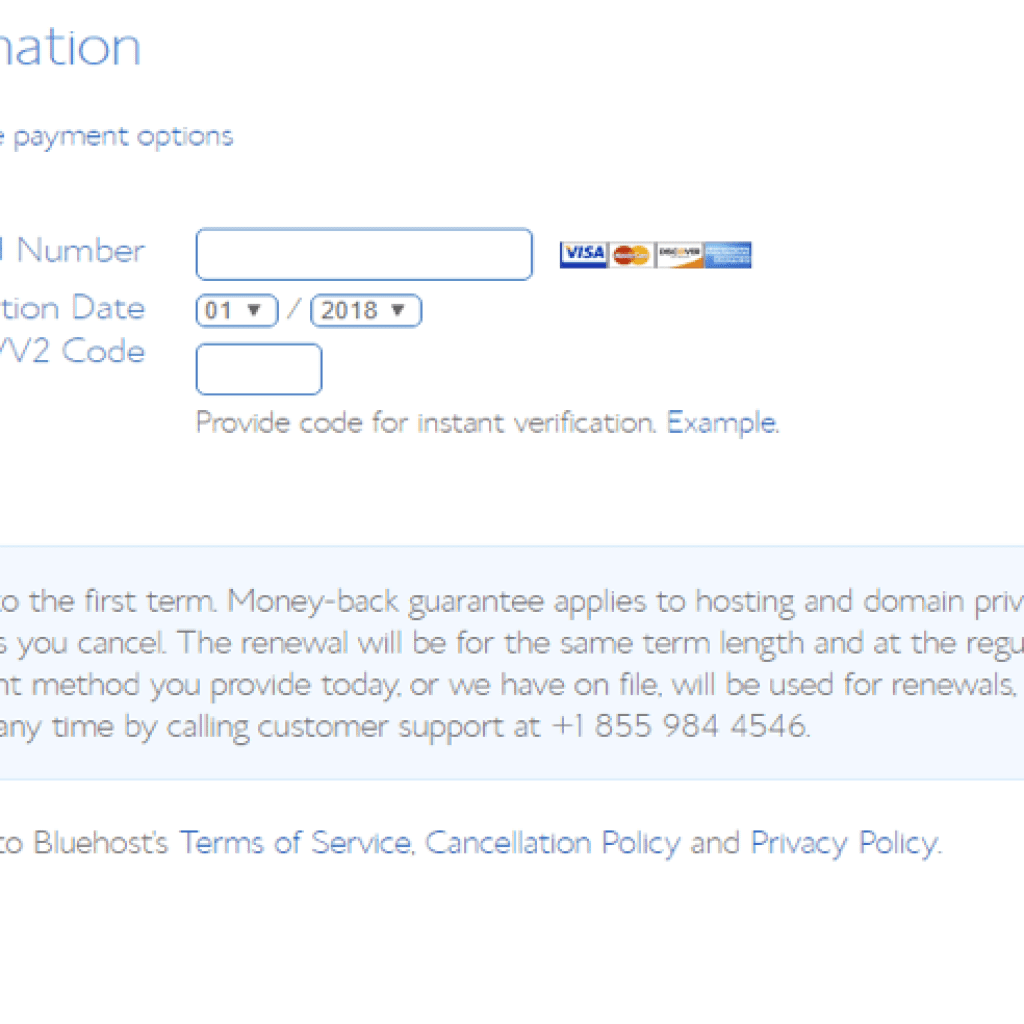Focus the credit card Number input field

click(364, 254)
